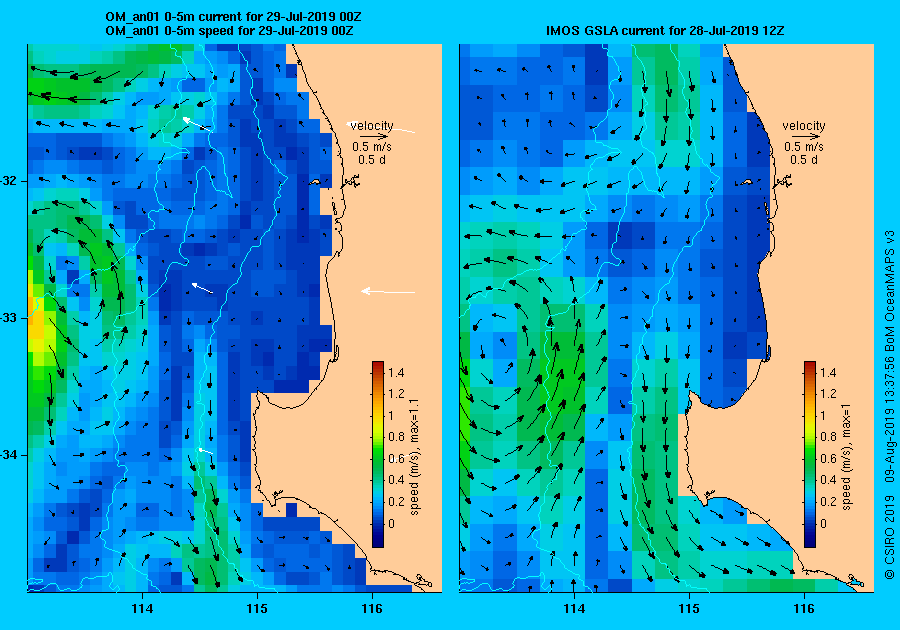Click the left color bar label 'speed (m/s), max=1.1'
Screen dimensions: 900x630
click(414, 456)
